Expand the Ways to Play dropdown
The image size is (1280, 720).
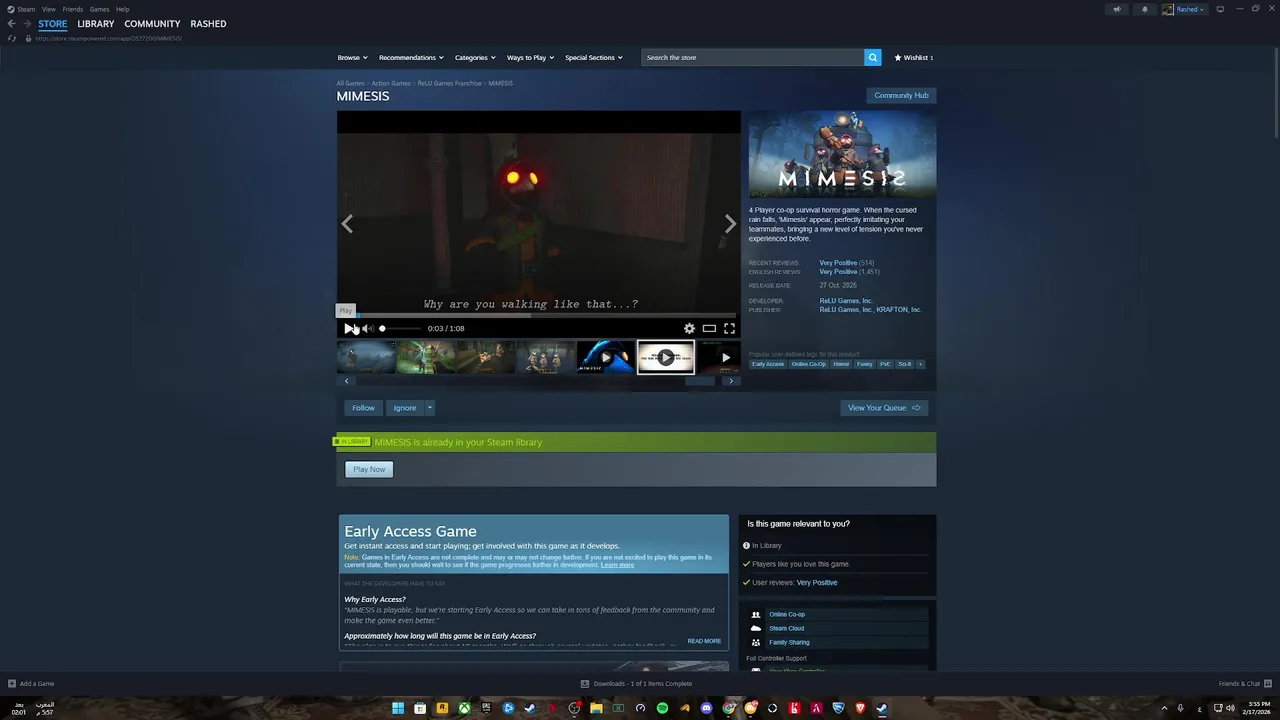[x=530, y=57]
